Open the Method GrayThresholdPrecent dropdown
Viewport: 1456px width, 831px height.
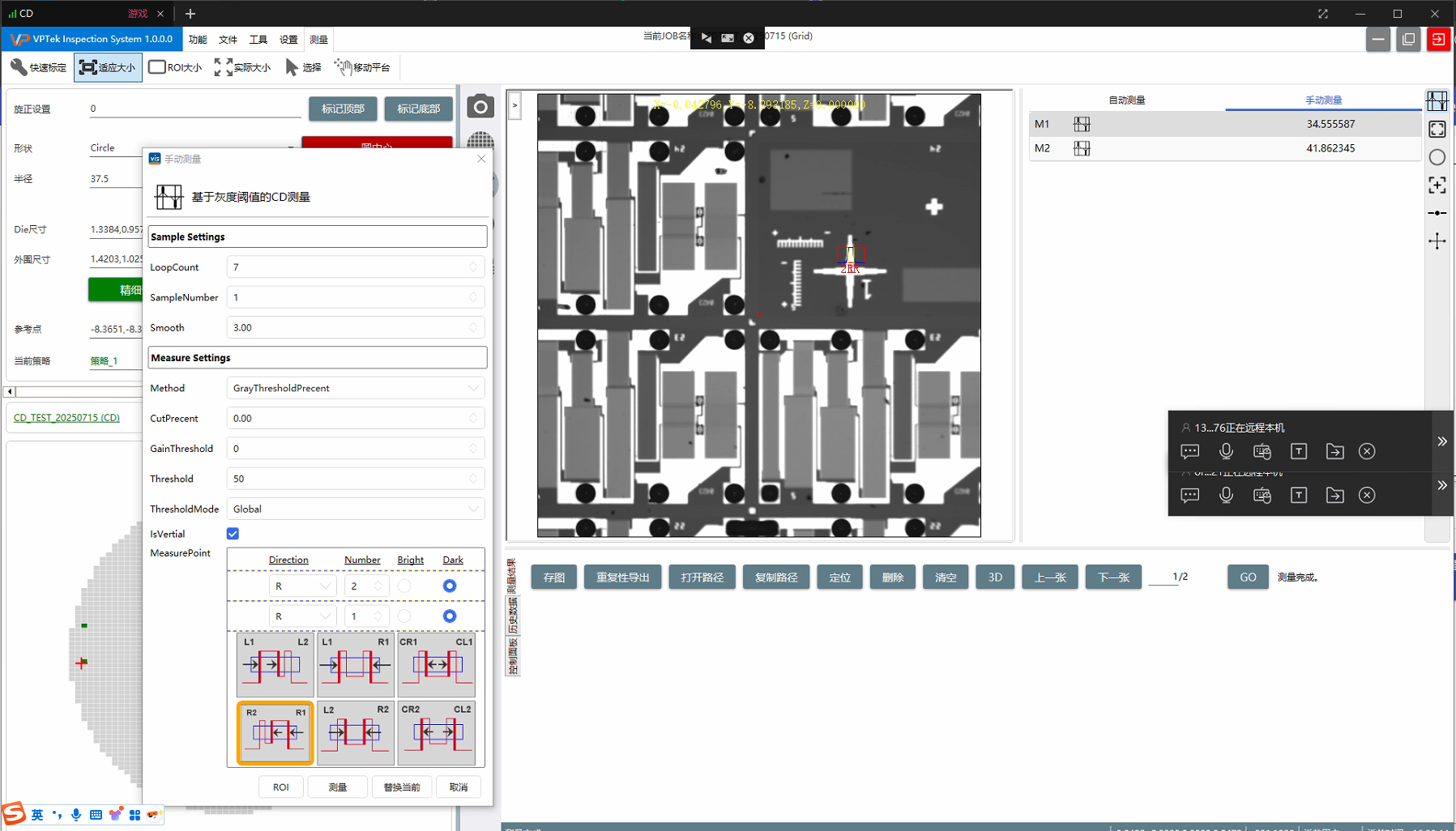pos(355,388)
